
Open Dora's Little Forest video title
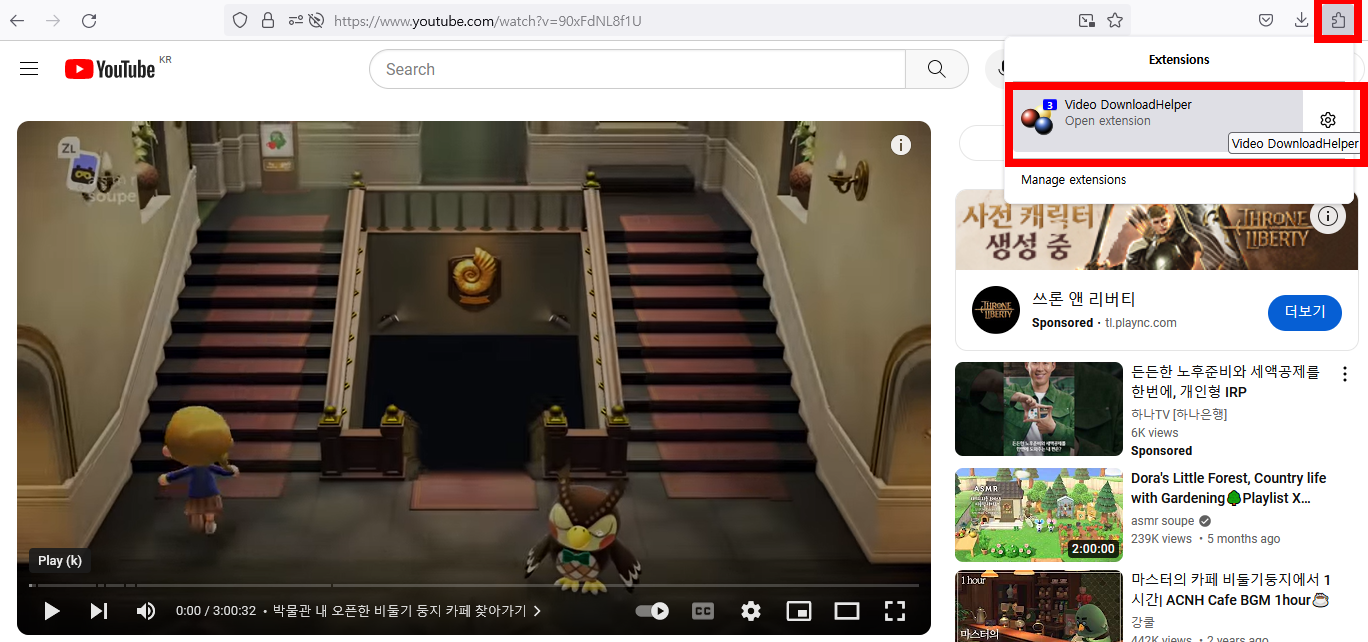coord(1228,488)
